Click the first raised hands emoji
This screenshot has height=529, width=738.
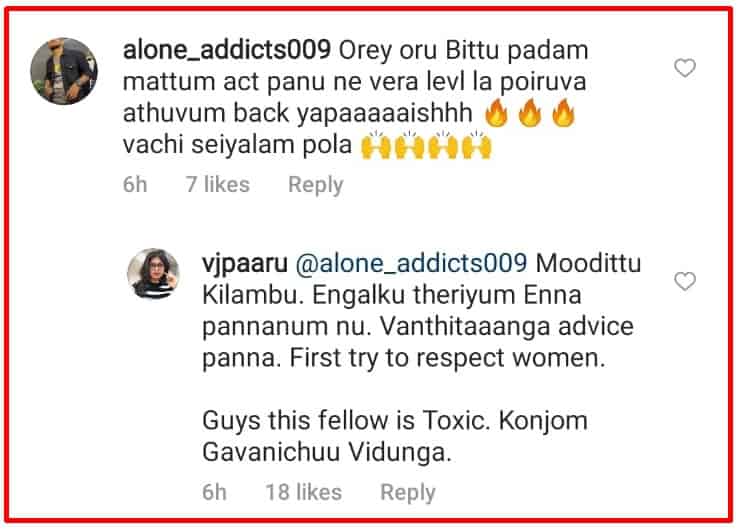click(375, 145)
